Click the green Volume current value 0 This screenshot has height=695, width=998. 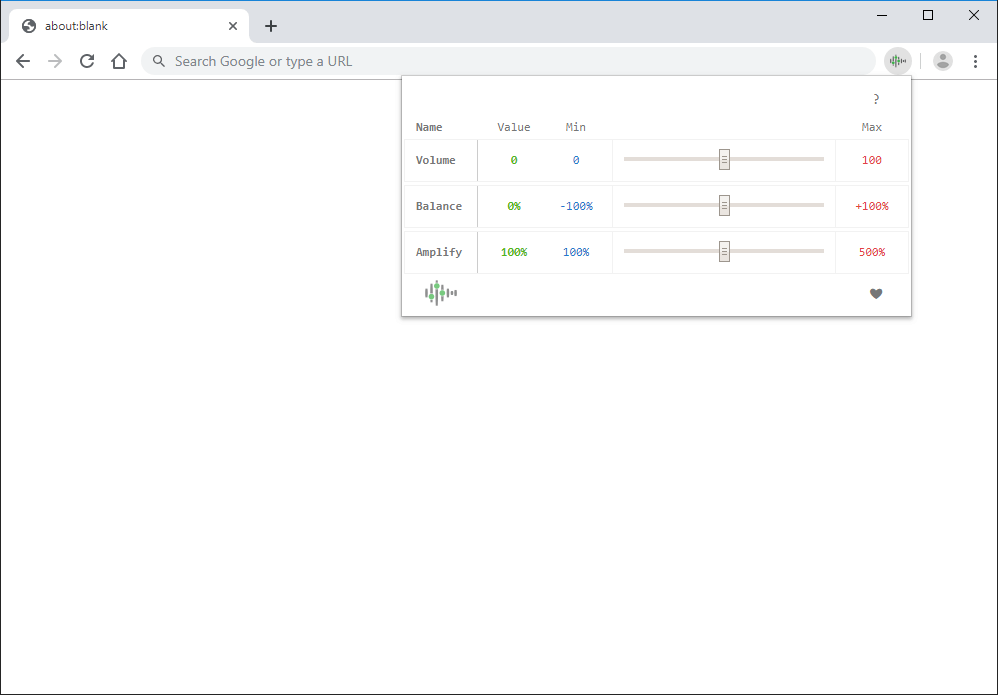coord(514,160)
